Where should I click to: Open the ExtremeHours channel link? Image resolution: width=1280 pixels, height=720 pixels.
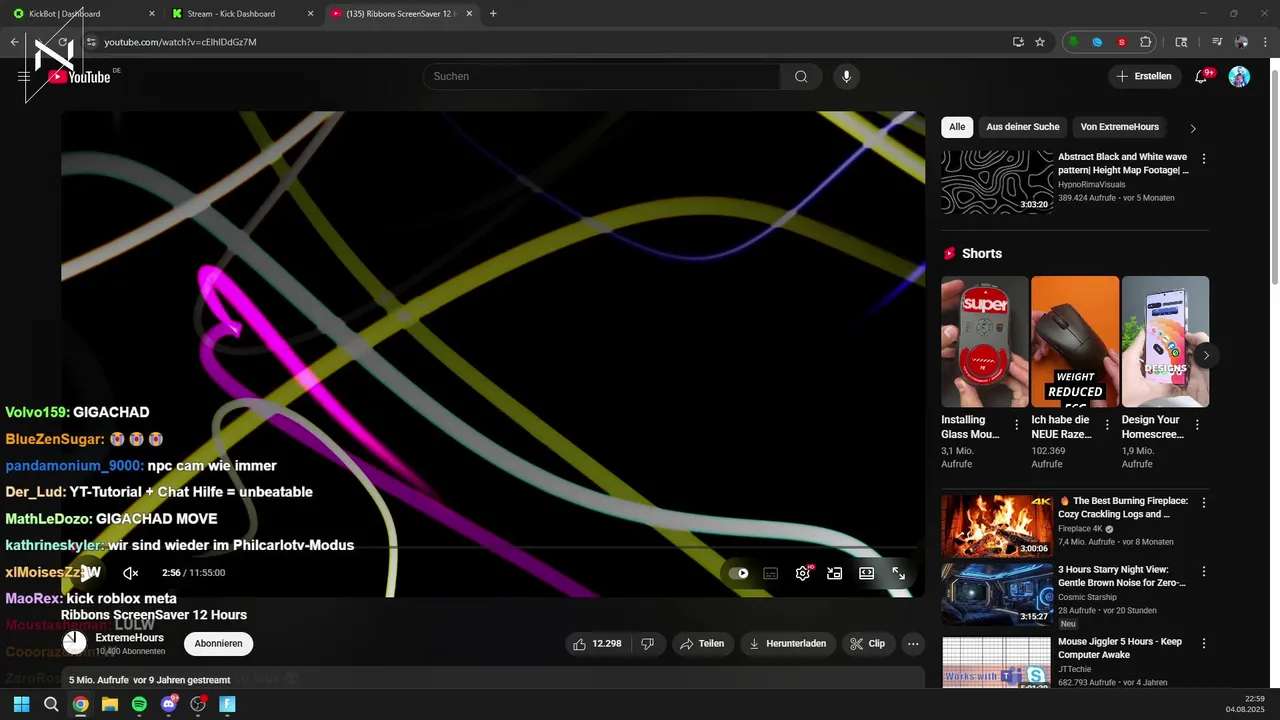pos(129,638)
